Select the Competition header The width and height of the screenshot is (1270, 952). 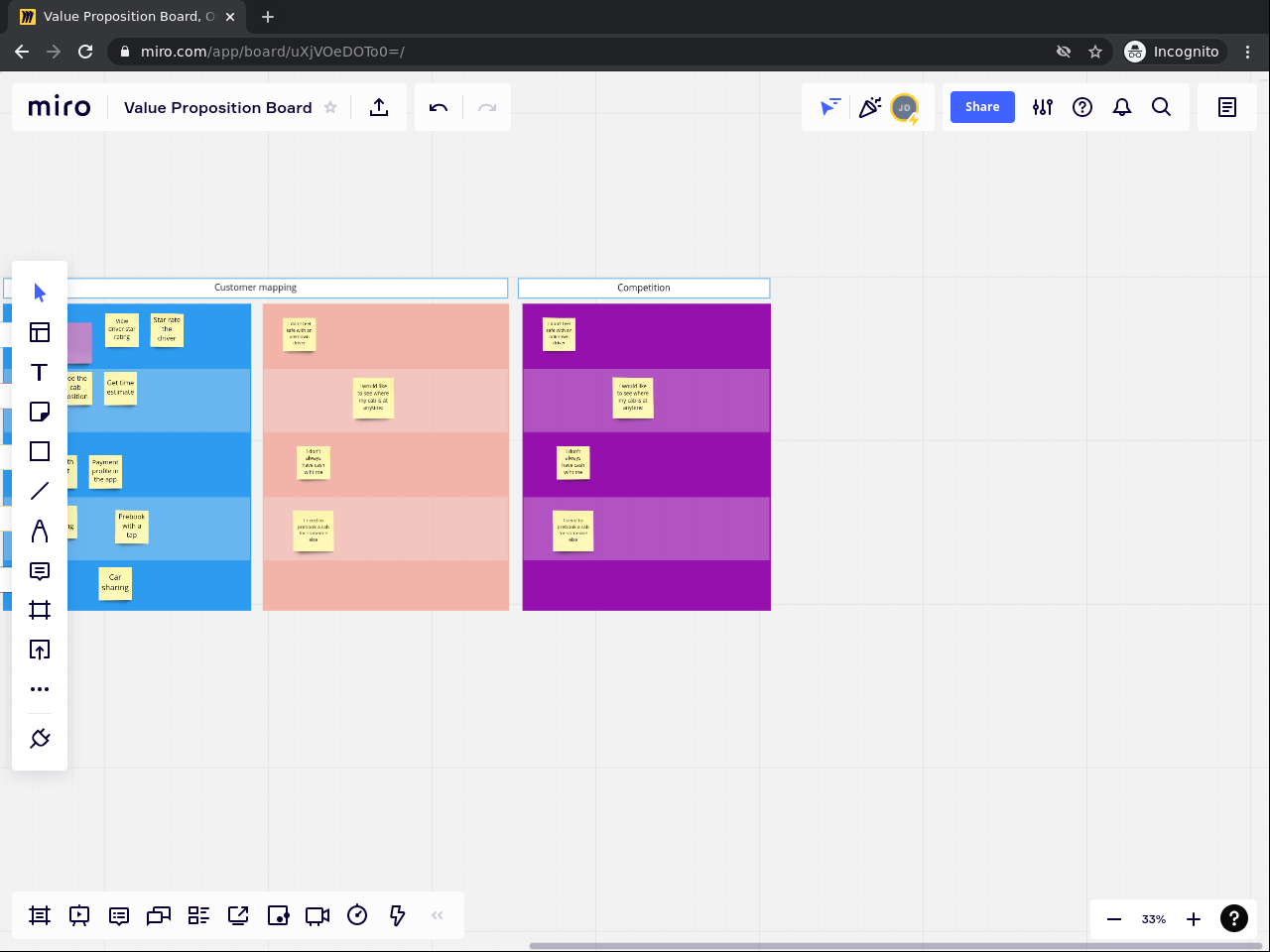pos(644,288)
